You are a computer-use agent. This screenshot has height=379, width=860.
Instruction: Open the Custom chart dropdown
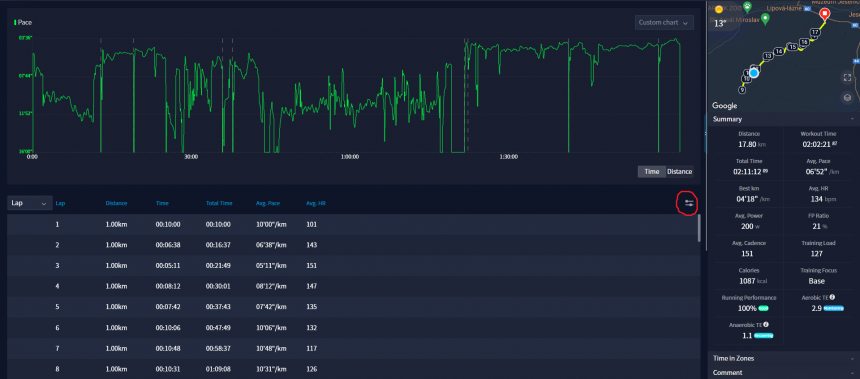pyautogui.click(x=664, y=22)
